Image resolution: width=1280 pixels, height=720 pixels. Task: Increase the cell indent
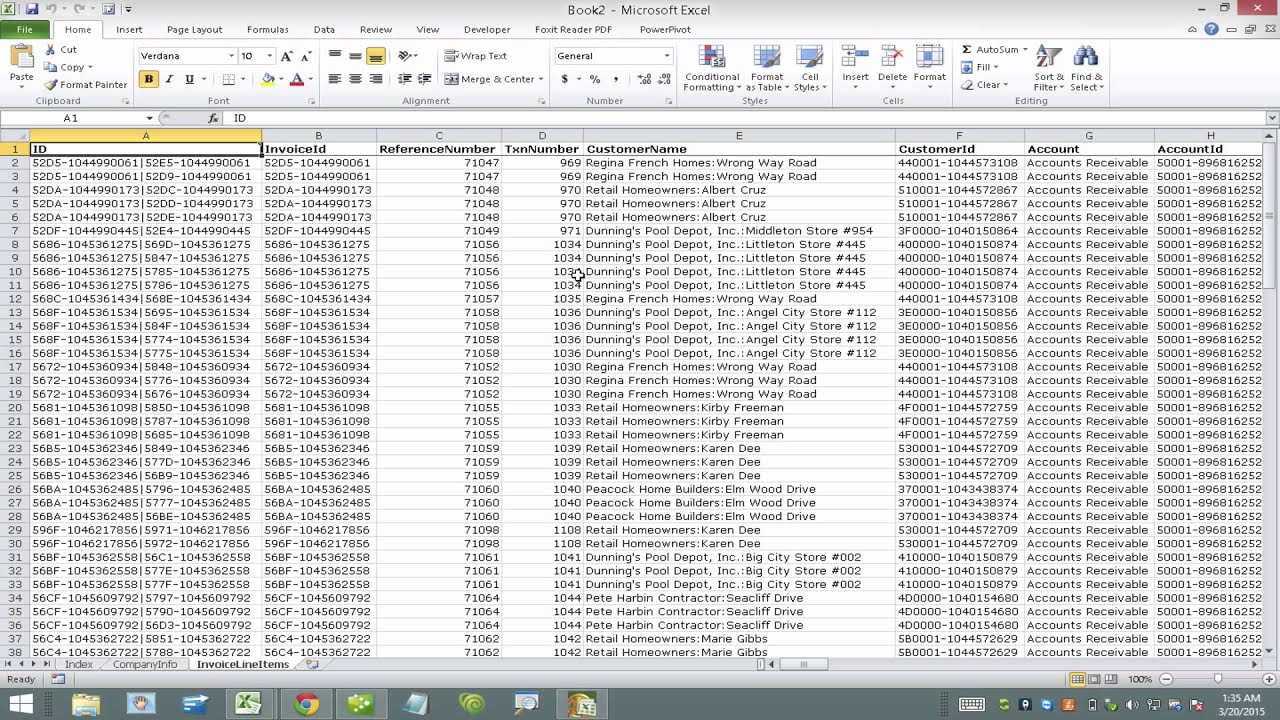425,79
